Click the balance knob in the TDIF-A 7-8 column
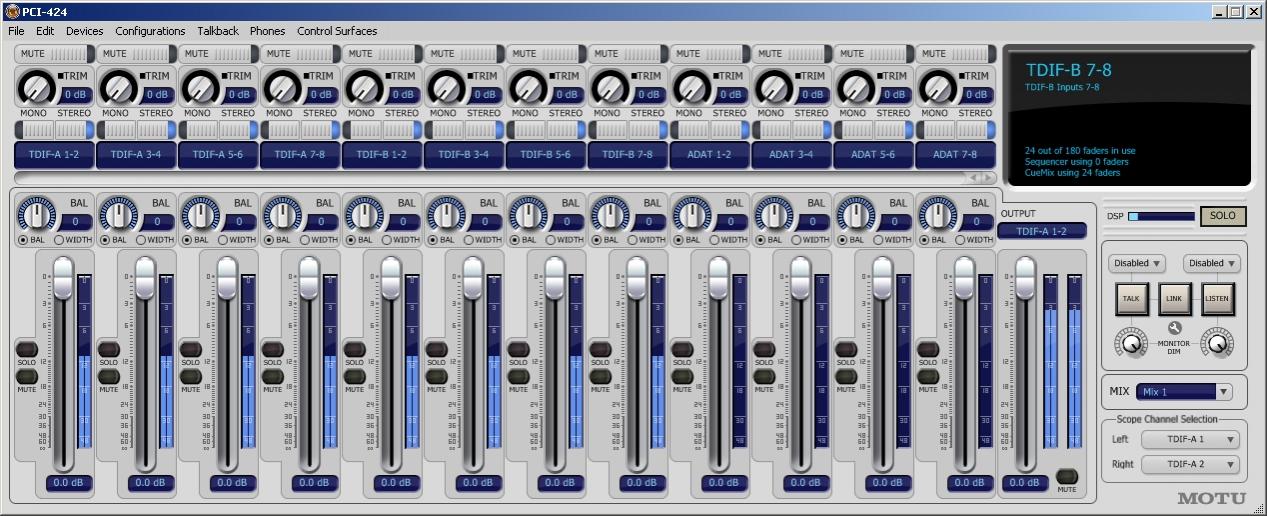Image resolution: width=1267 pixels, height=516 pixels. pos(282,214)
